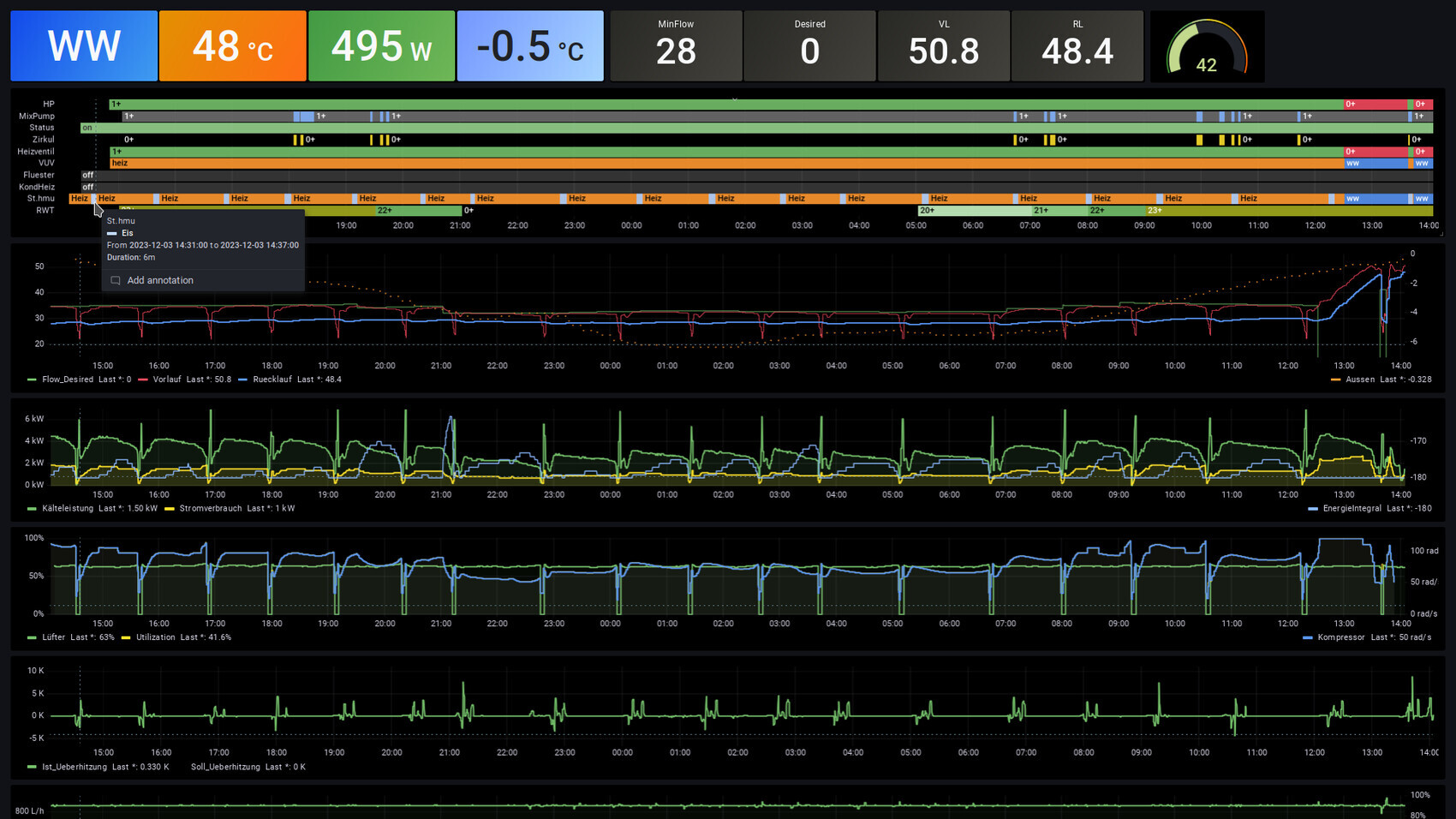Toggle the Lüfter legend entry

coord(53,637)
